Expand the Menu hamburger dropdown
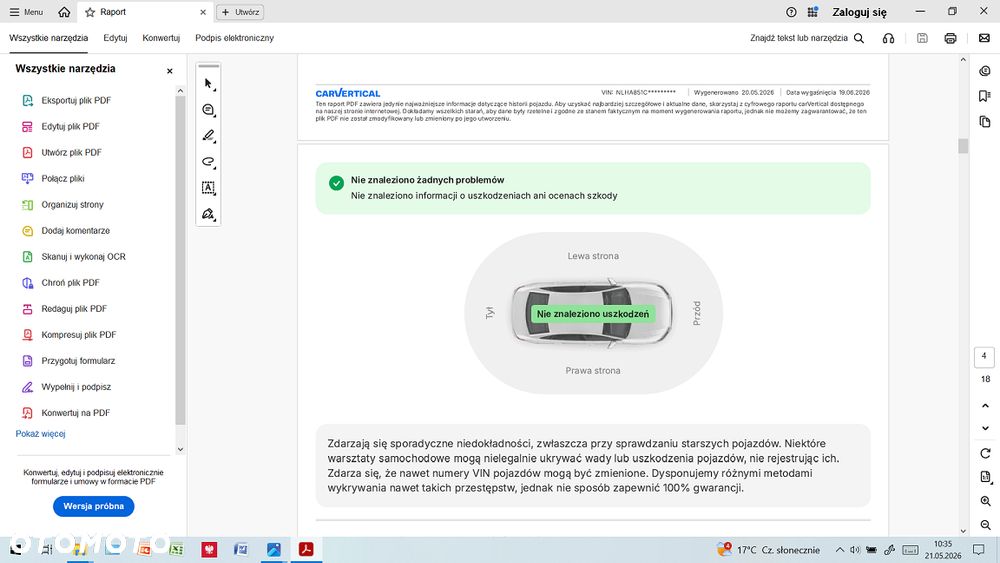 (26, 12)
